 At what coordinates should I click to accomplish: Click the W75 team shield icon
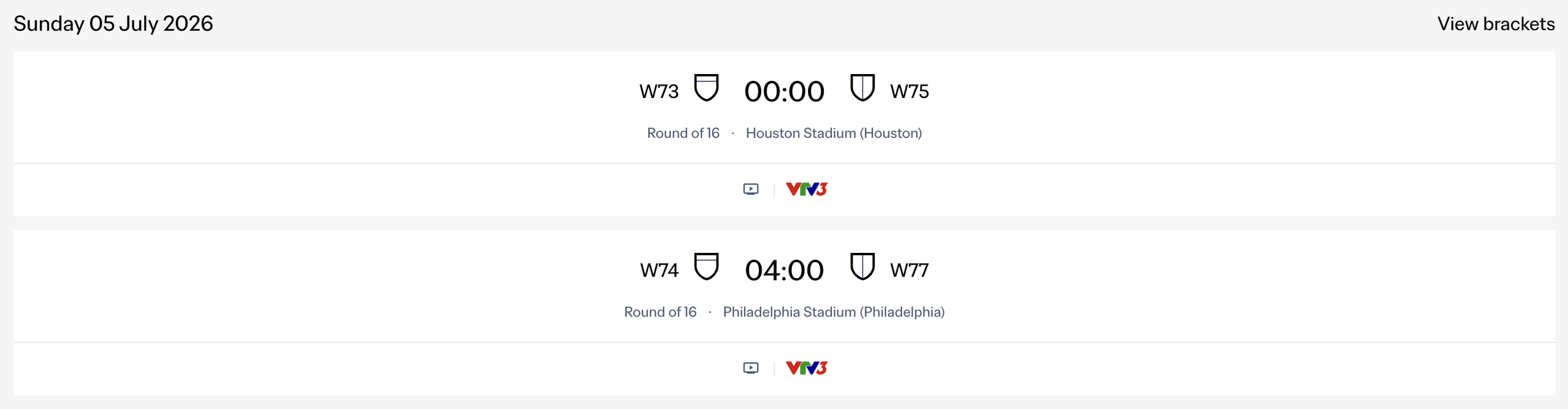coord(862,88)
